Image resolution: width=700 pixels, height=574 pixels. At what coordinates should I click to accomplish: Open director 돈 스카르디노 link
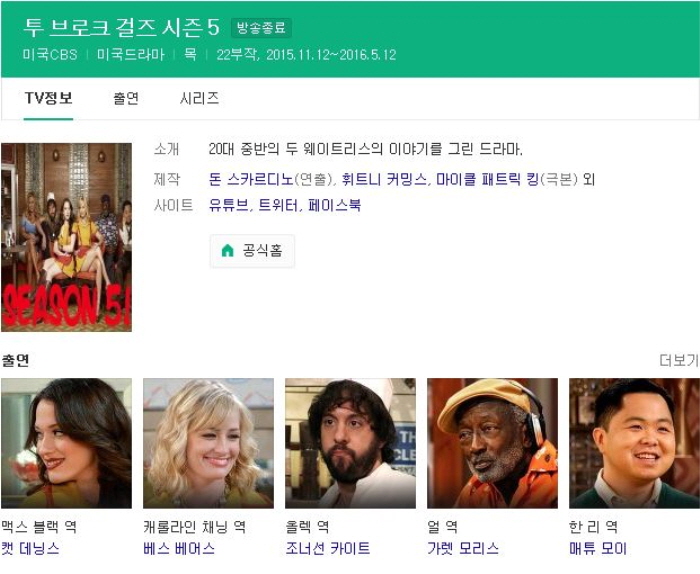251,179
